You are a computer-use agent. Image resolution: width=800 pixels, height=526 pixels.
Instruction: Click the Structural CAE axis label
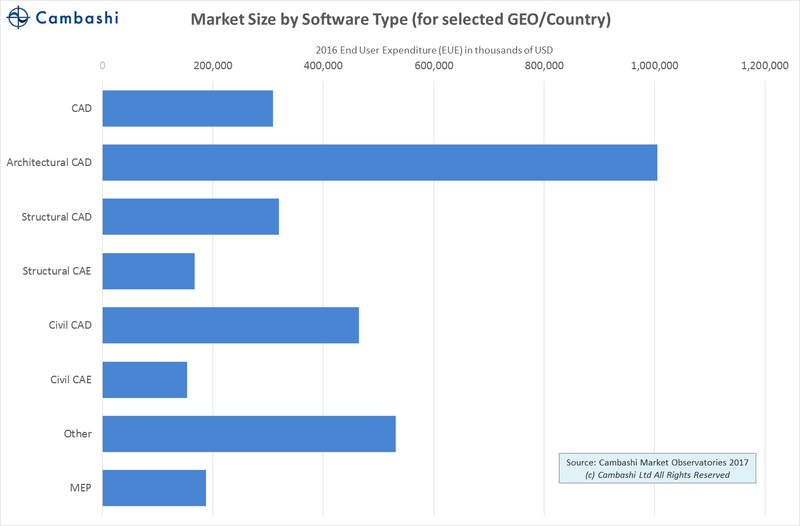click(57, 271)
